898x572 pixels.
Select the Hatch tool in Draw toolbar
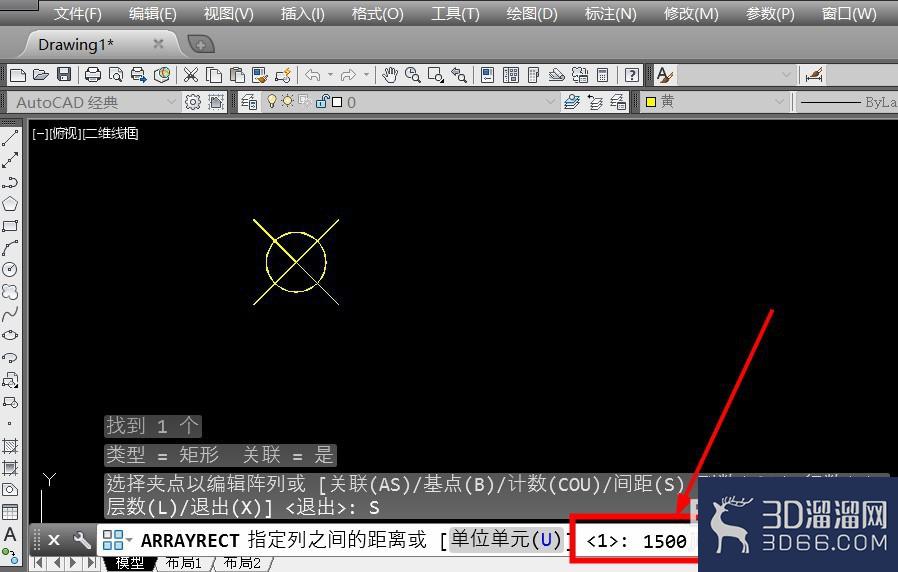pyautogui.click(x=10, y=445)
